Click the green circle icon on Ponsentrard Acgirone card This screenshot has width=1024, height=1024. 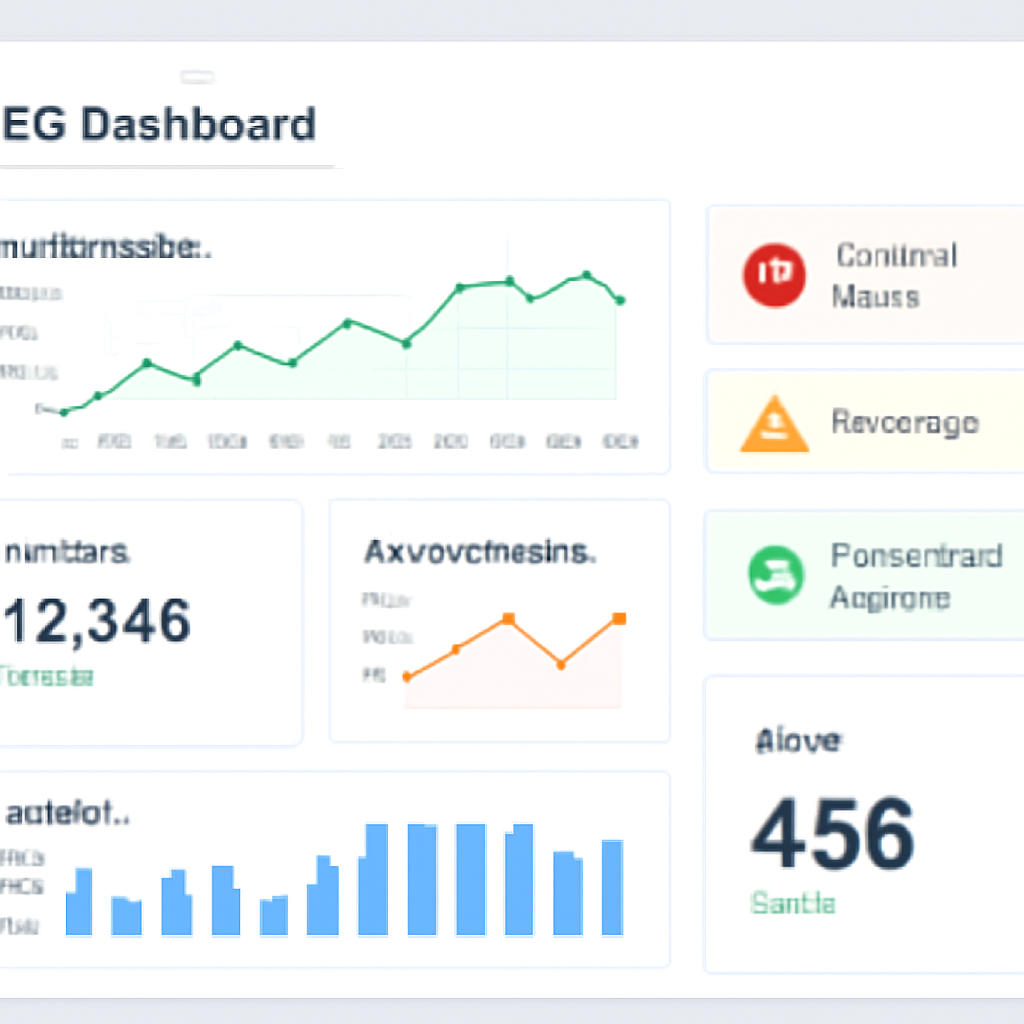[x=773, y=575]
